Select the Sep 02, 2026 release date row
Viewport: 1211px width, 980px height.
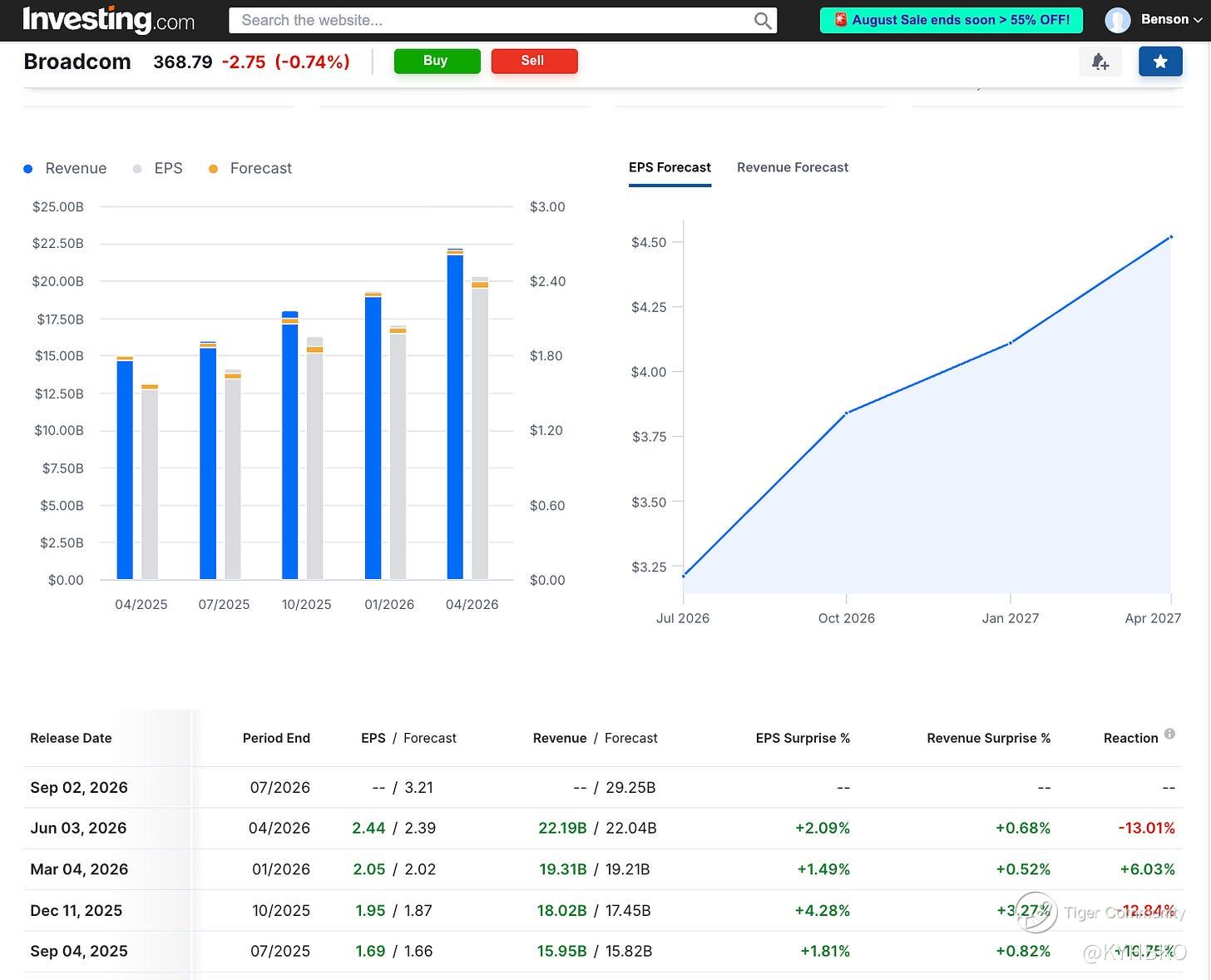[603, 787]
